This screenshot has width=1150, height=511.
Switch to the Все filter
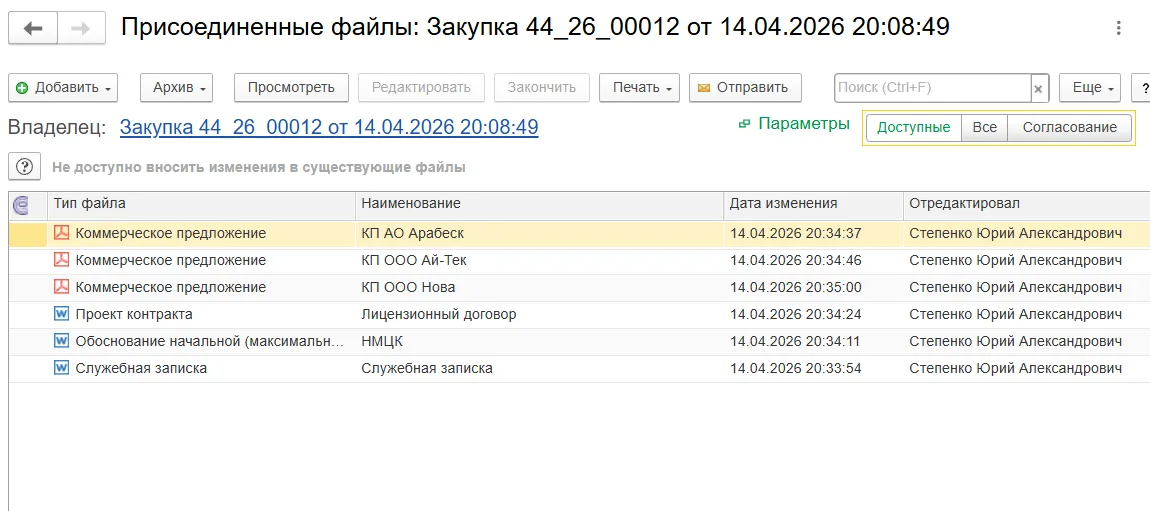pos(984,128)
